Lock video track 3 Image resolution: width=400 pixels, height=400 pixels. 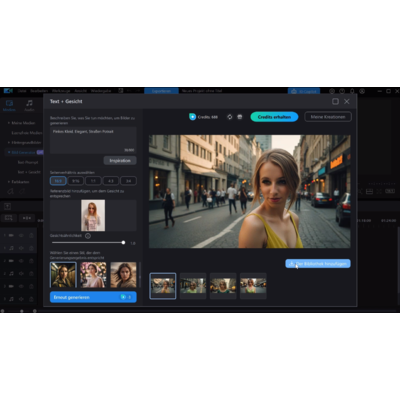pos(31,286)
